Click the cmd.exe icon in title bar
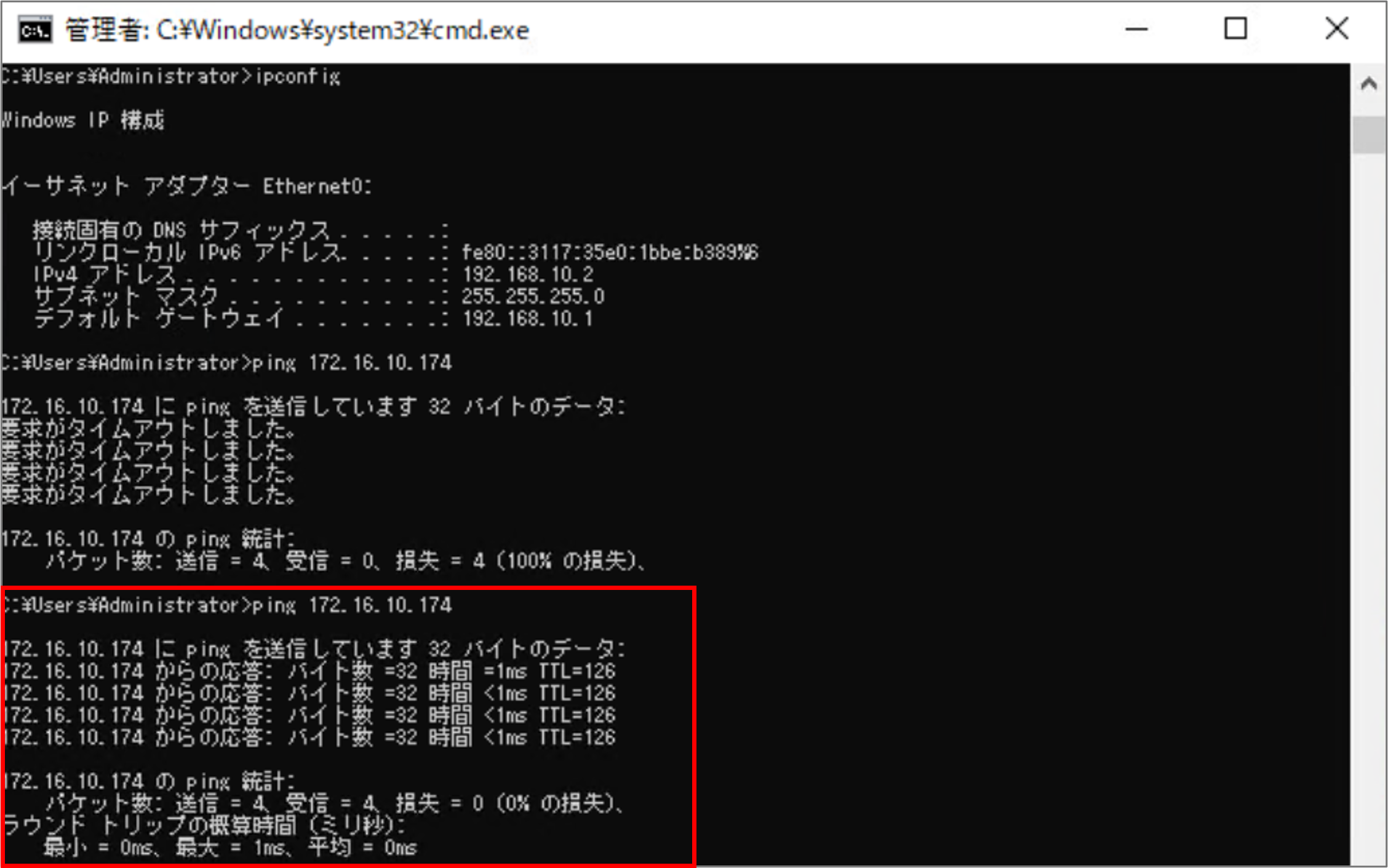This screenshot has height=868, width=1388. (35, 30)
